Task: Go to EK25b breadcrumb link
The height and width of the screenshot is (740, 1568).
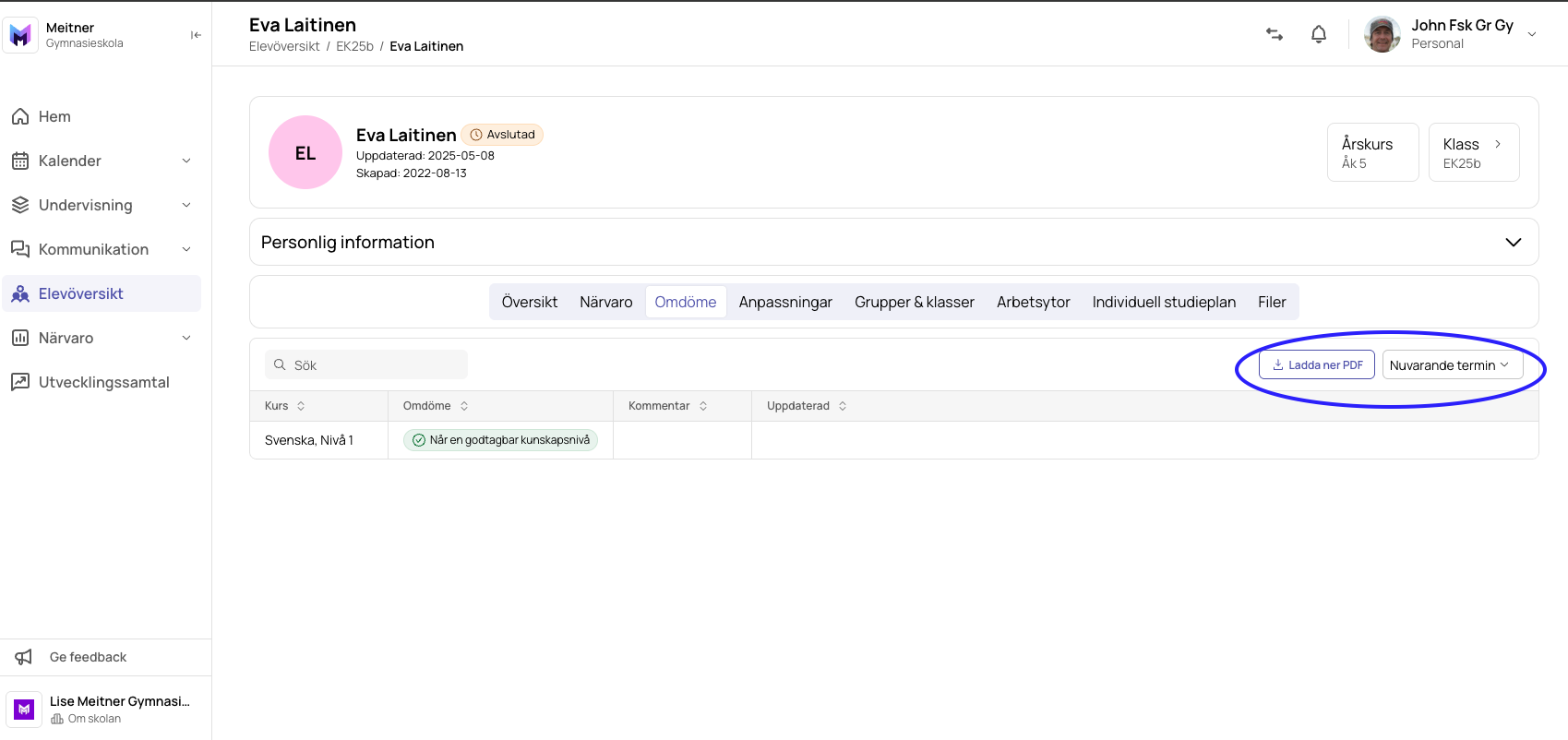Action: tap(354, 46)
